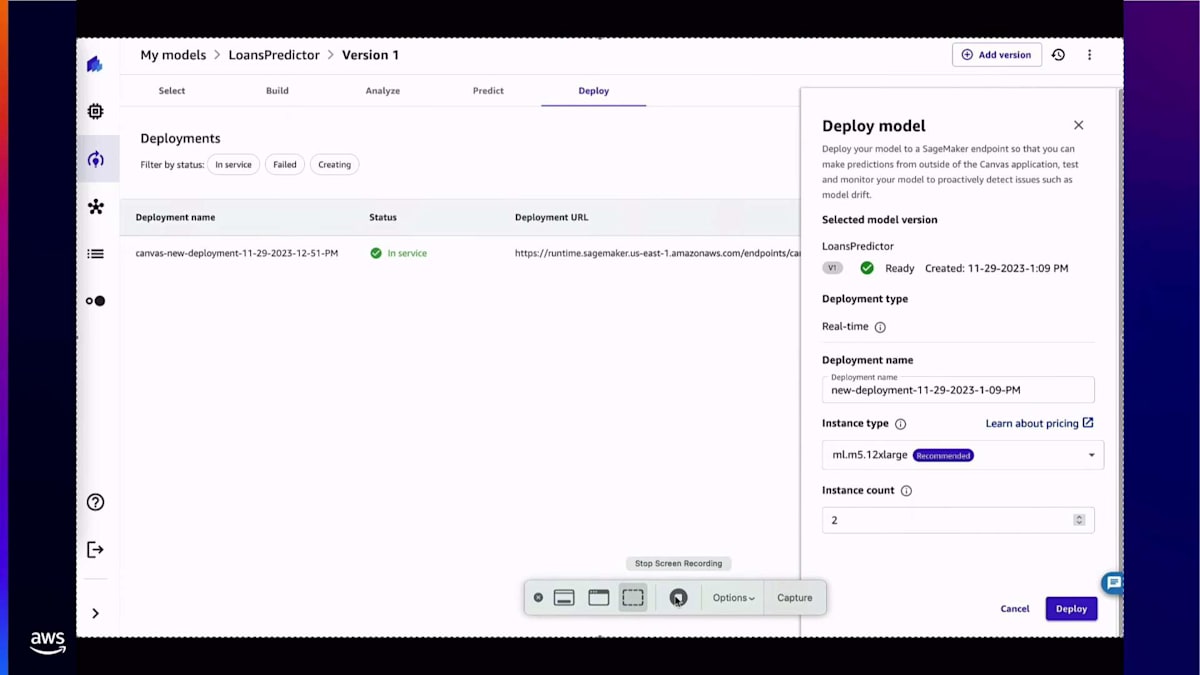Viewport: 1200px width, 675px height.
Task: Click info icon next to Instance type
Action: click(900, 424)
